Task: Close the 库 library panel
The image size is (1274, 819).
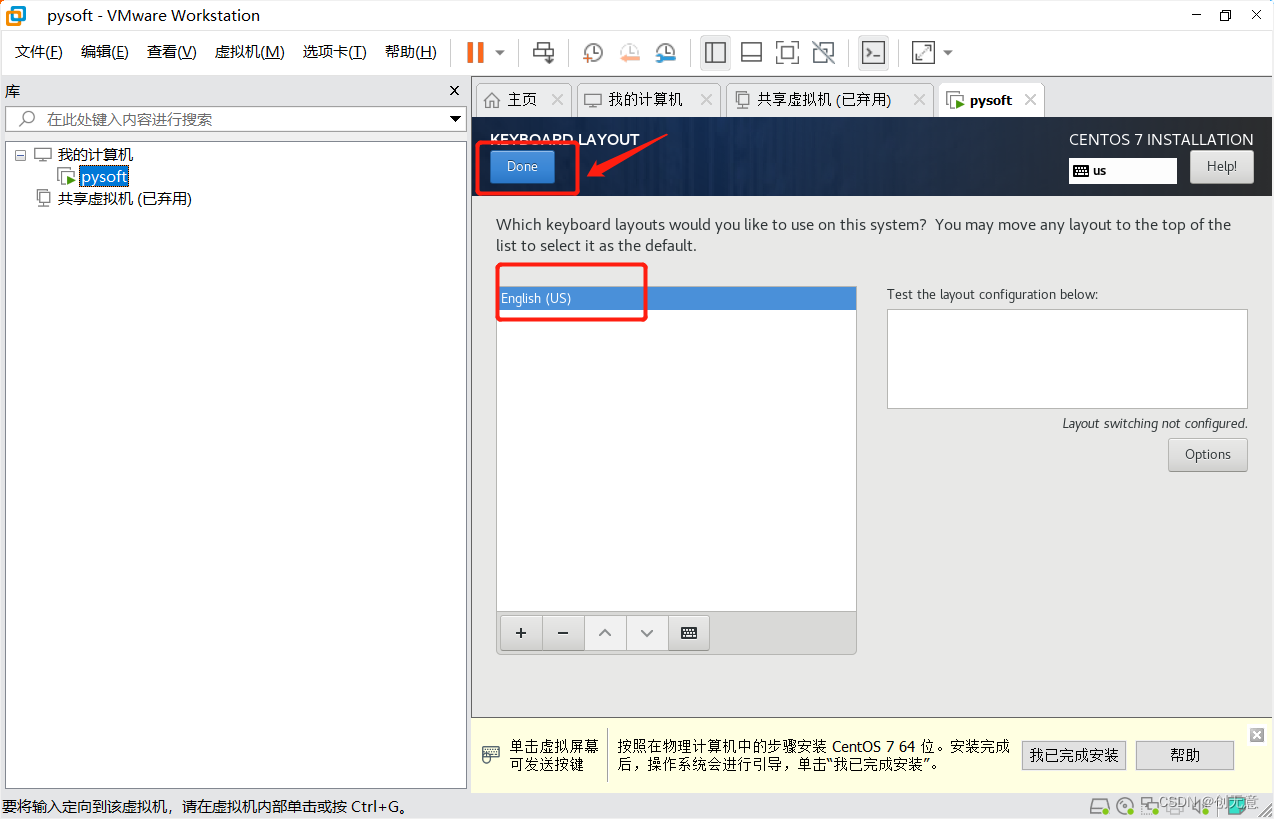Action: tap(455, 91)
